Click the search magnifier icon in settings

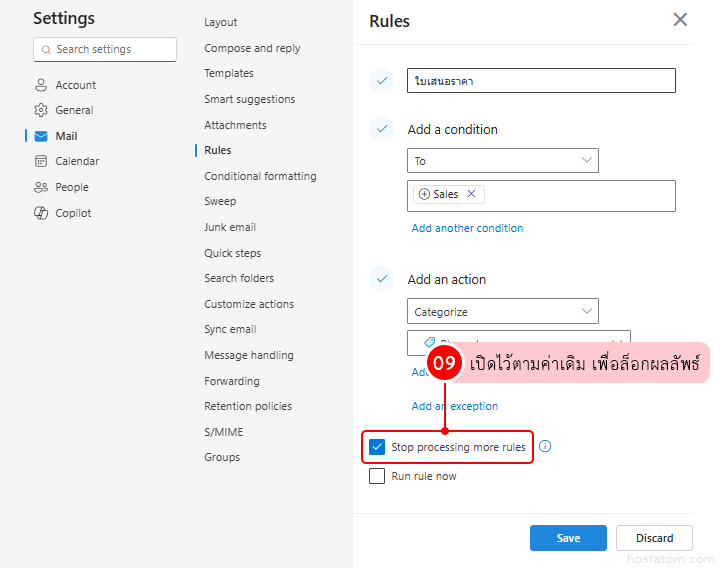[x=46, y=50]
